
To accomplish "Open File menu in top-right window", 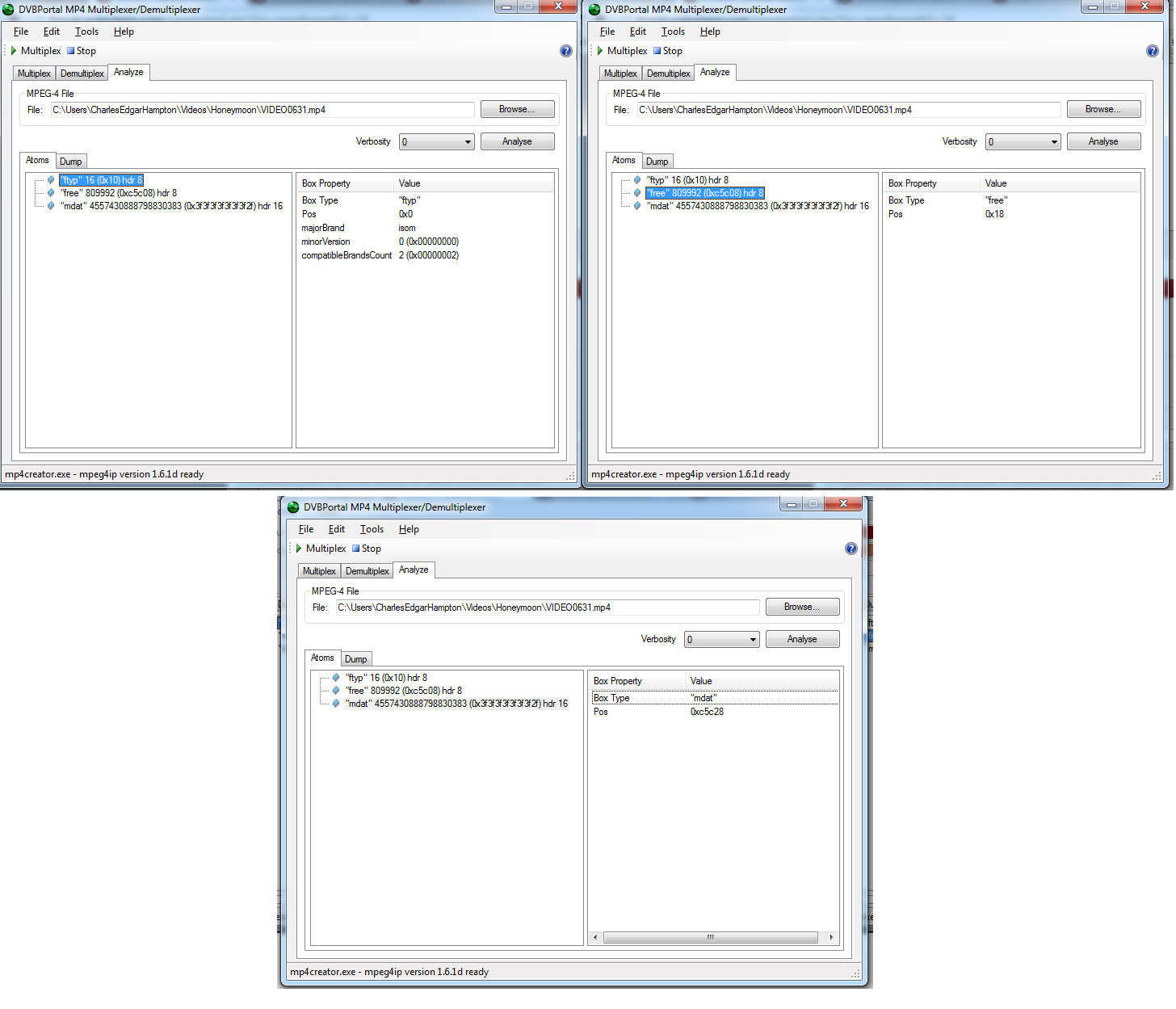I will [607, 32].
